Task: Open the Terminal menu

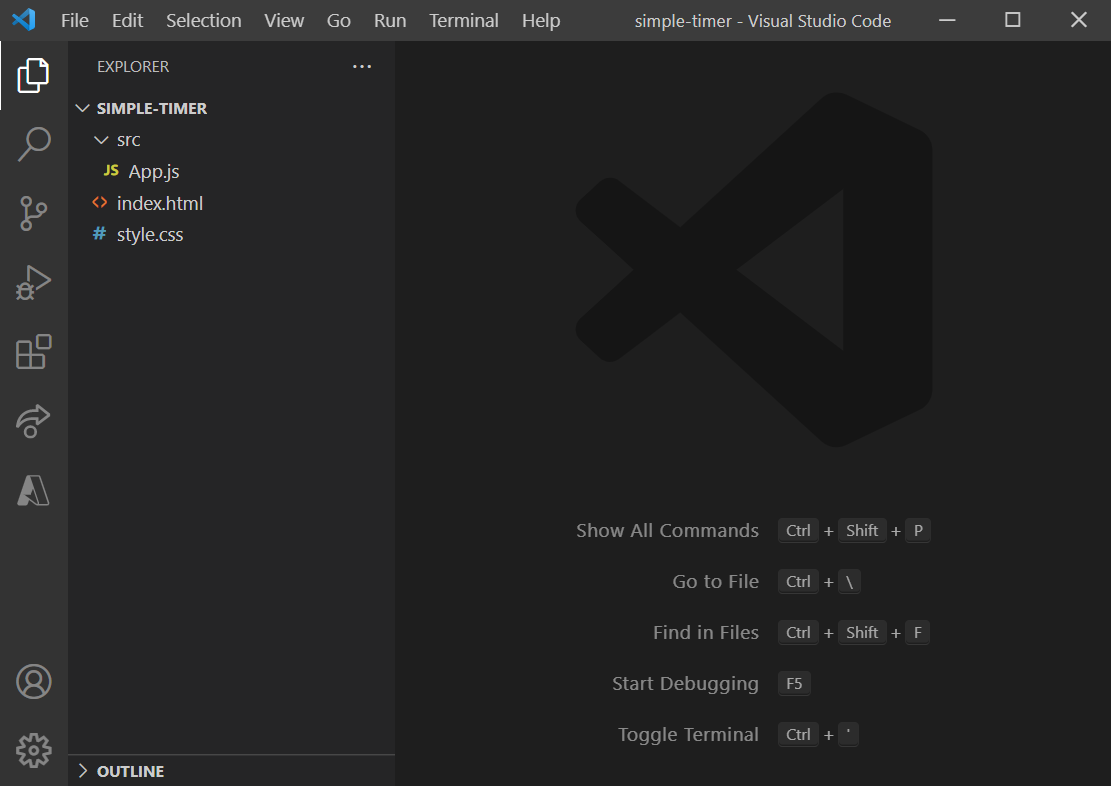Action: coord(464,21)
